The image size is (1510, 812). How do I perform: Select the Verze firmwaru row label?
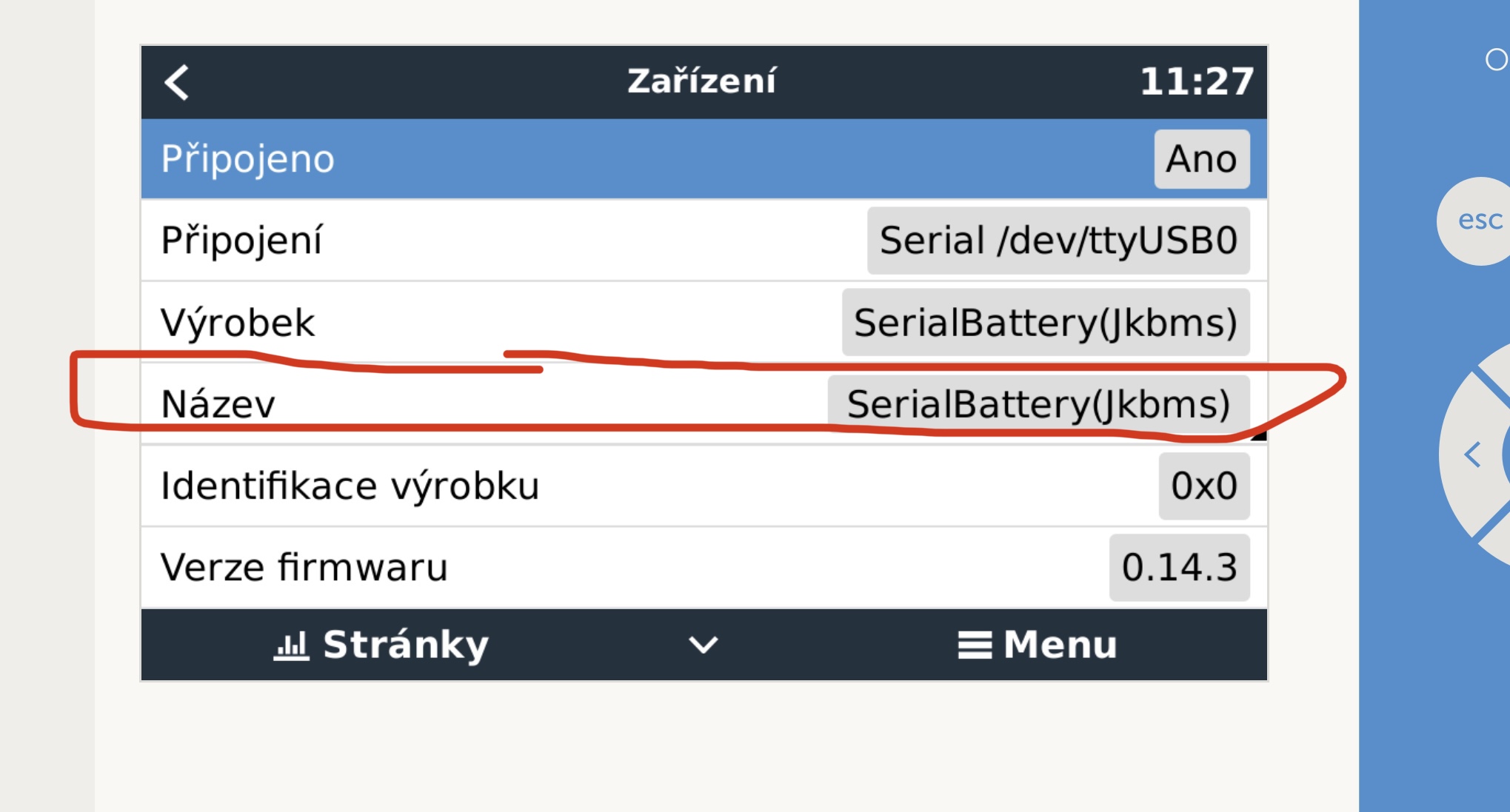point(304,568)
